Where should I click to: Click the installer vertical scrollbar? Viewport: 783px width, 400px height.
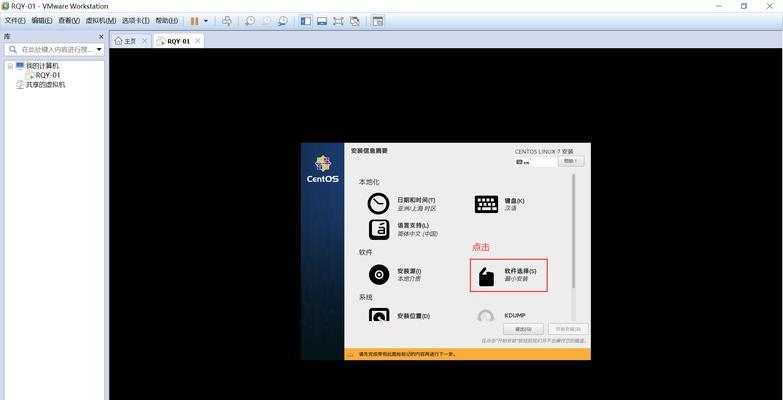(573, 231)
